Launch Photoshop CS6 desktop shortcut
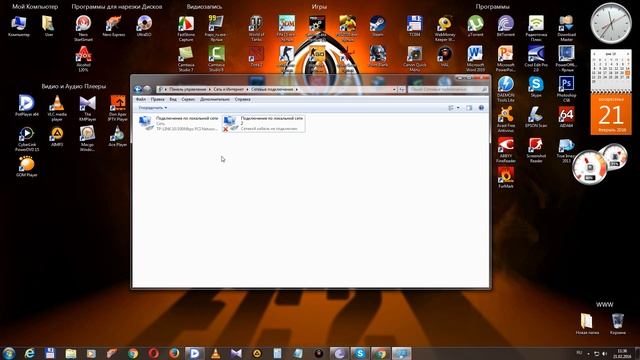 (x=567, y=89)
